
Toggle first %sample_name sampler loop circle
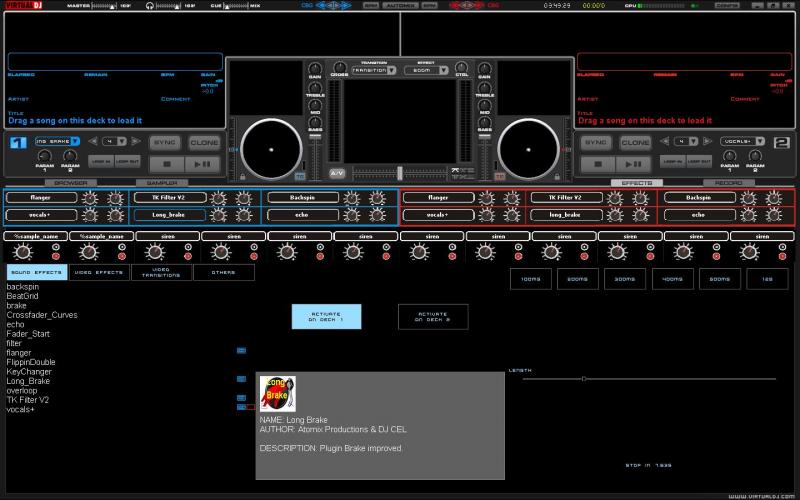click(56, 247)
